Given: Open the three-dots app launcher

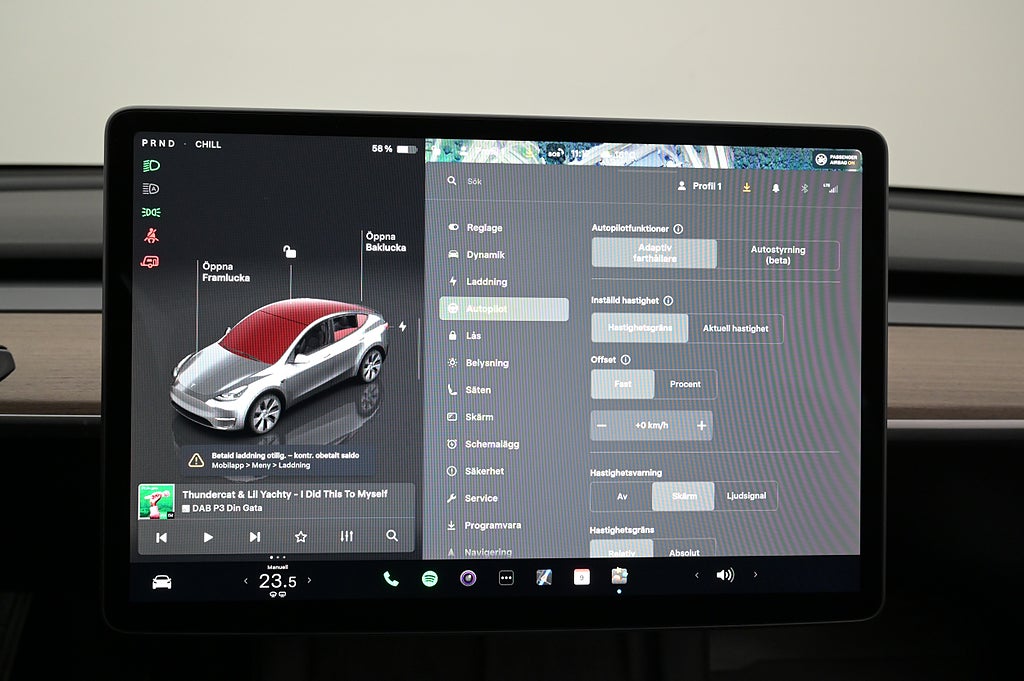Looking at the screenshot, I should tap(506, 578).
